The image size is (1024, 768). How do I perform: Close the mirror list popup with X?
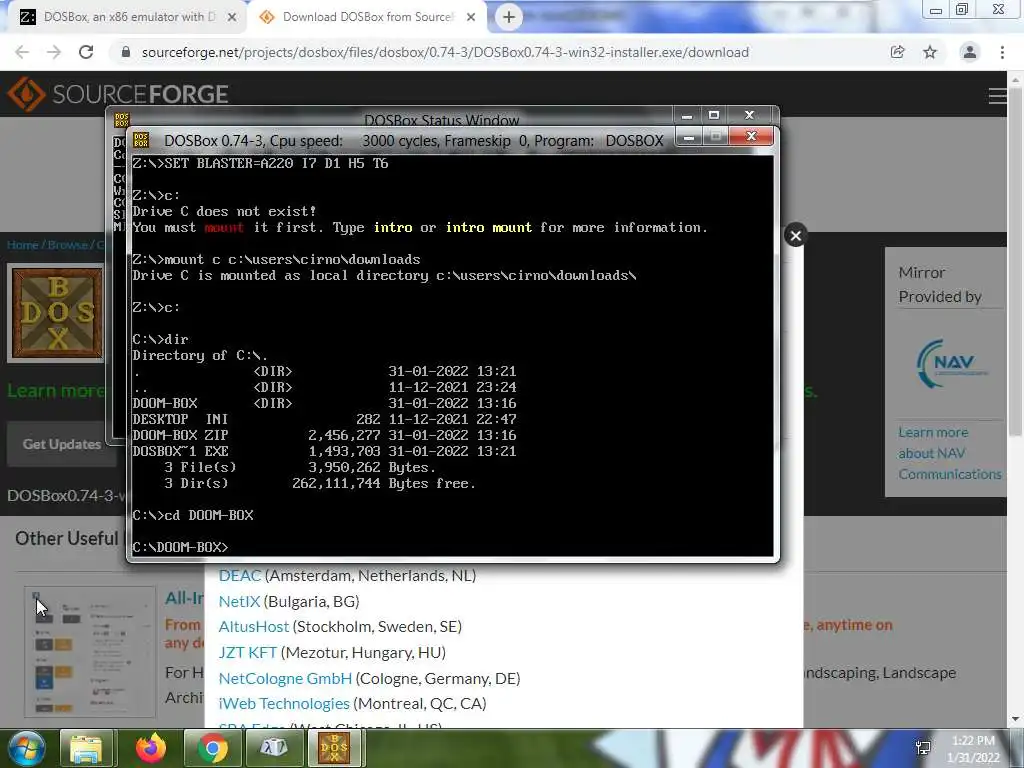coord(795,236)
